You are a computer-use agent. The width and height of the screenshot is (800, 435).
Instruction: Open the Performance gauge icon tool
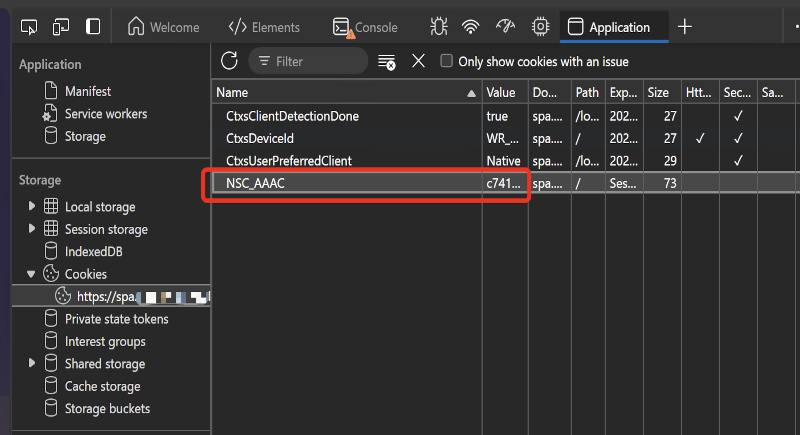click(505, 27)
